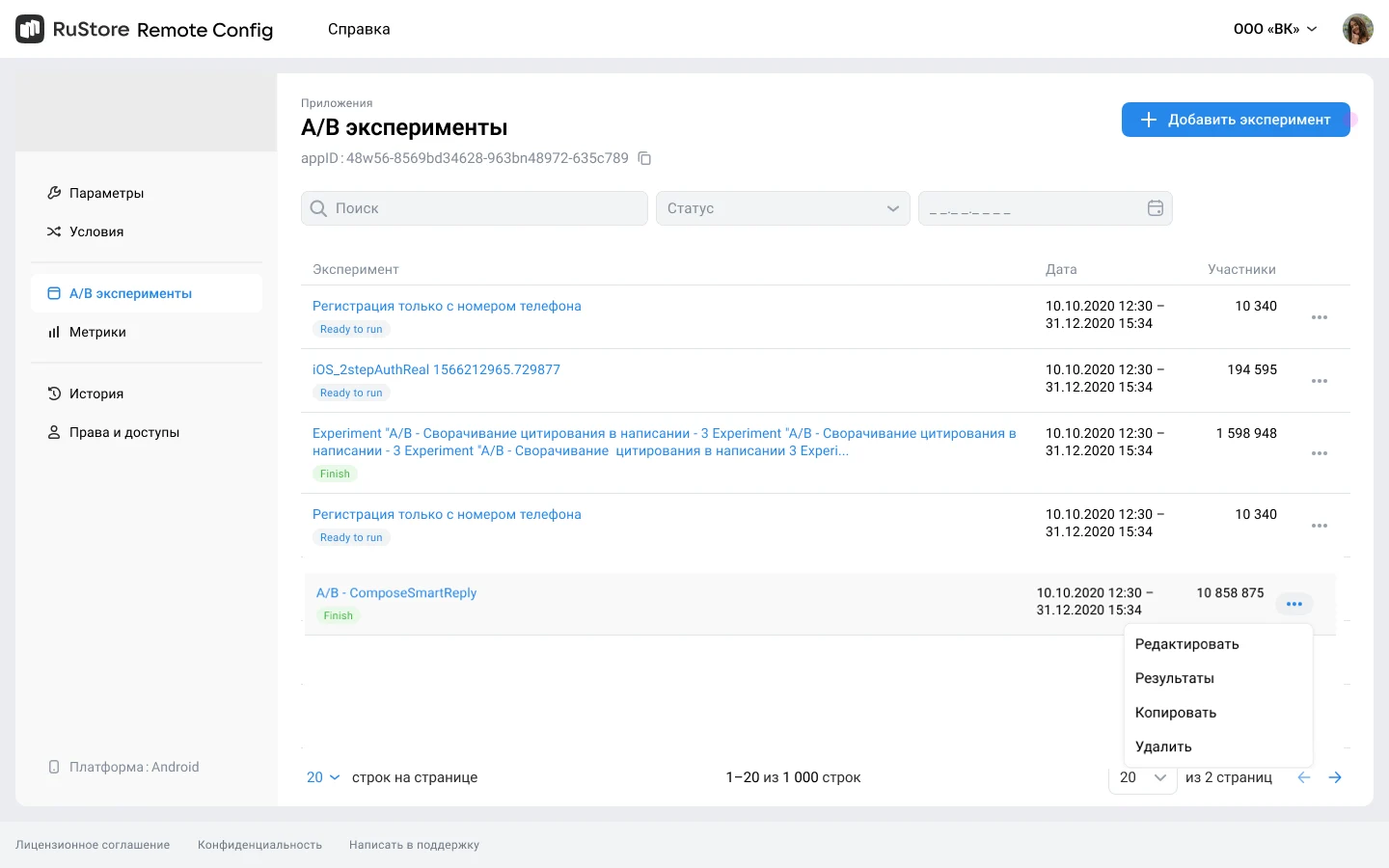Go to next page with right arrow
The width and height of the screenshot is (1389, 868).
click(1335, 777)
